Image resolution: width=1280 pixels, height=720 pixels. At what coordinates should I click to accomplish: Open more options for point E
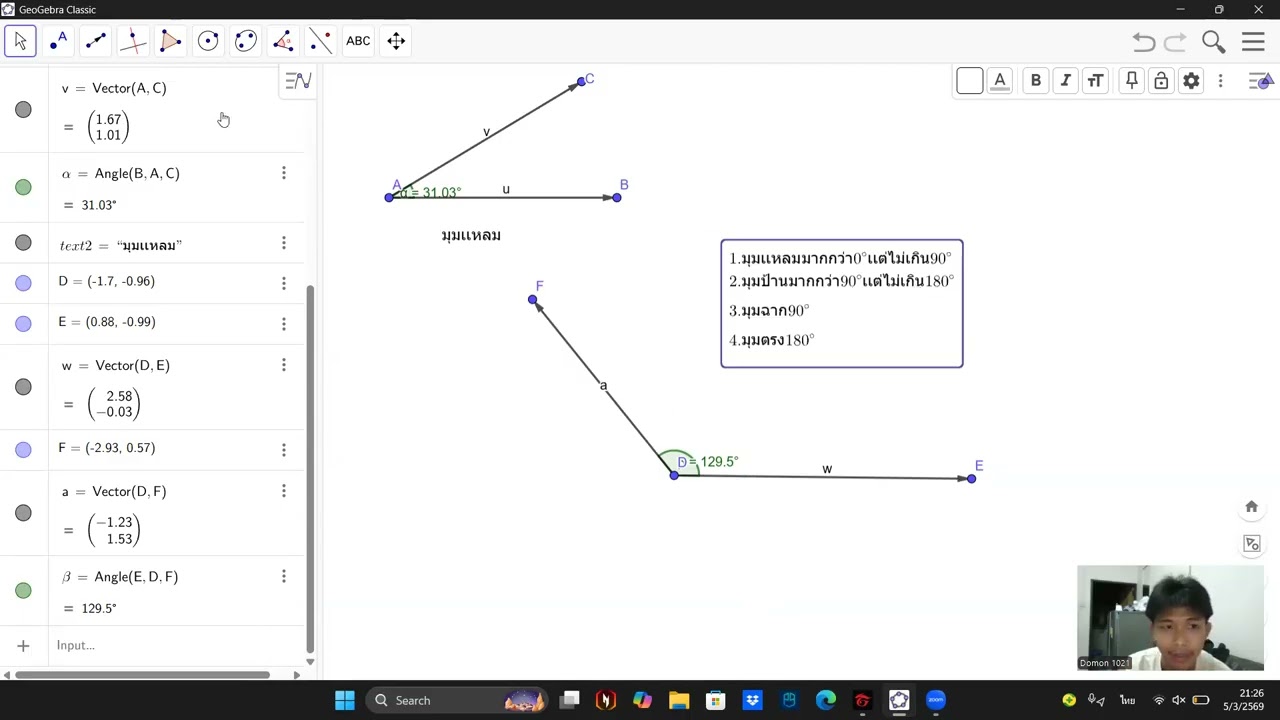pos(283,324)
